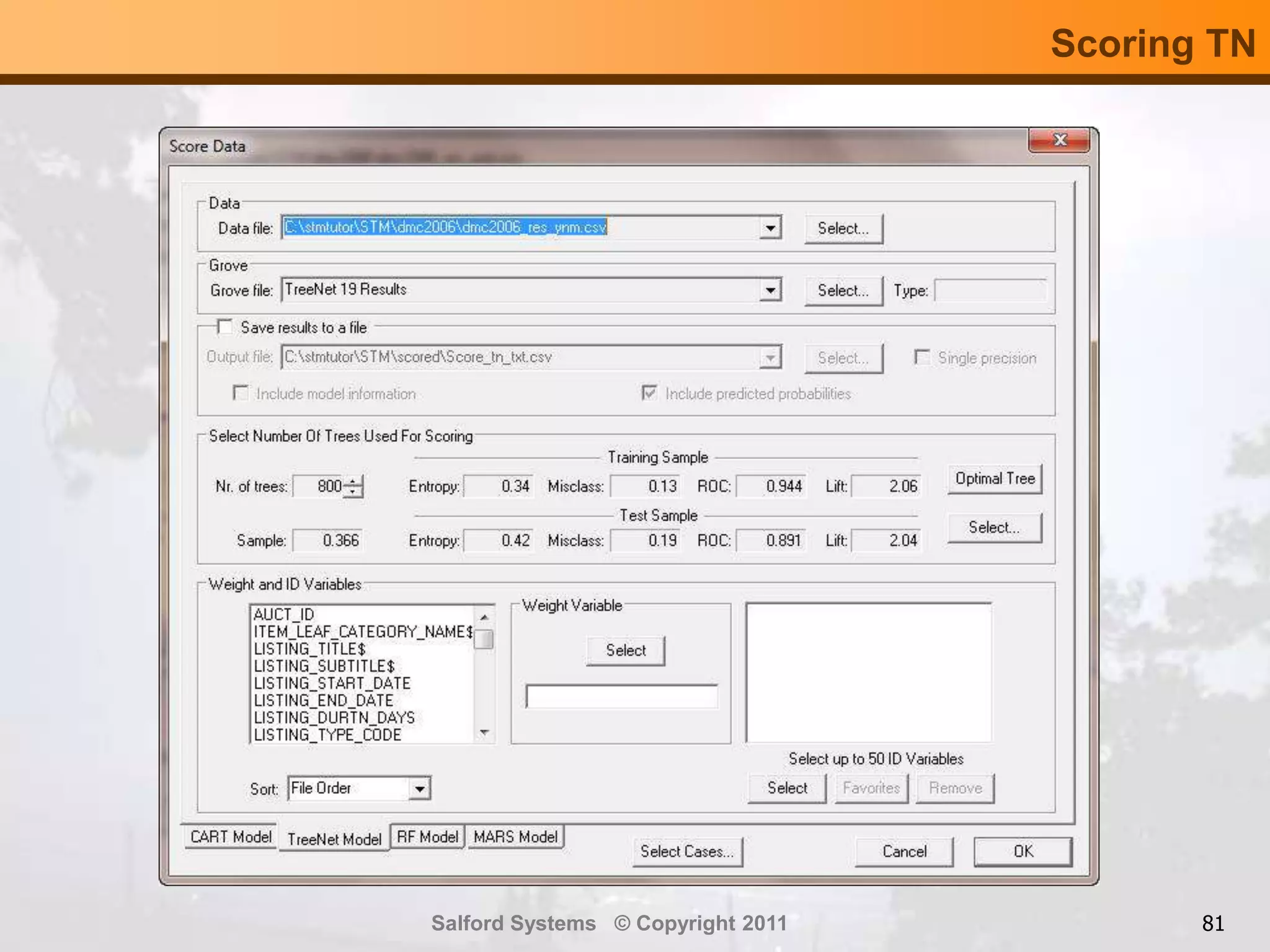The height and width of the screenshot is (952, 1270).
Task: Open the Select Cases dialog
Action: pos(687,852)
